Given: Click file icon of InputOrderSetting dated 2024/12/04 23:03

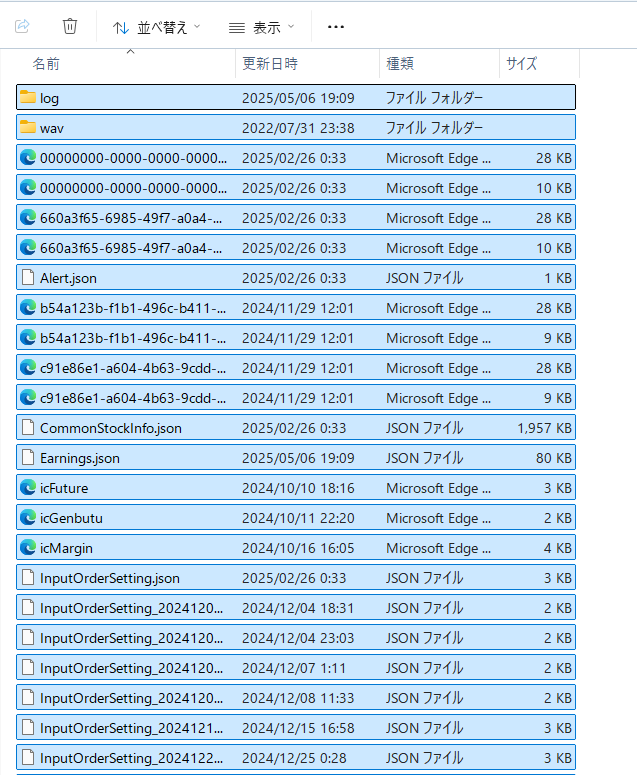Looking at the screenshot, I should (x=28, y=639).
